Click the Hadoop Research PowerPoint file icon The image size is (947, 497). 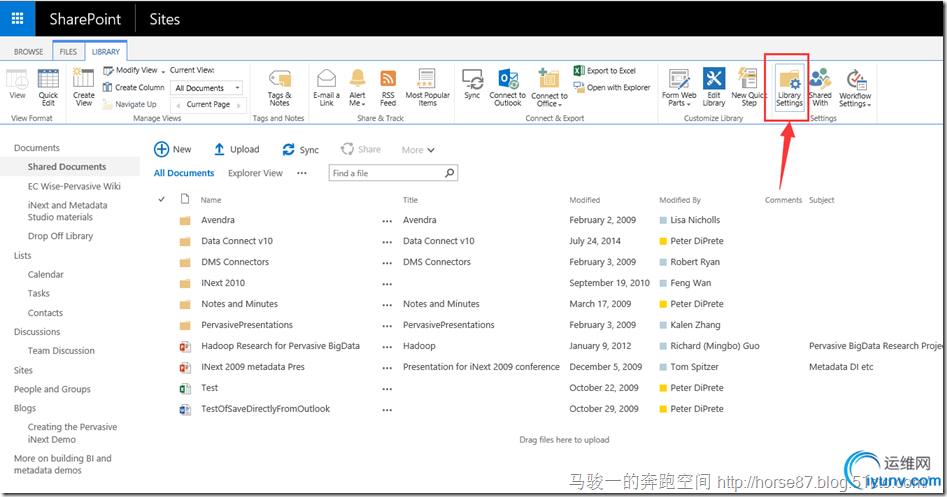pos(185,346)
